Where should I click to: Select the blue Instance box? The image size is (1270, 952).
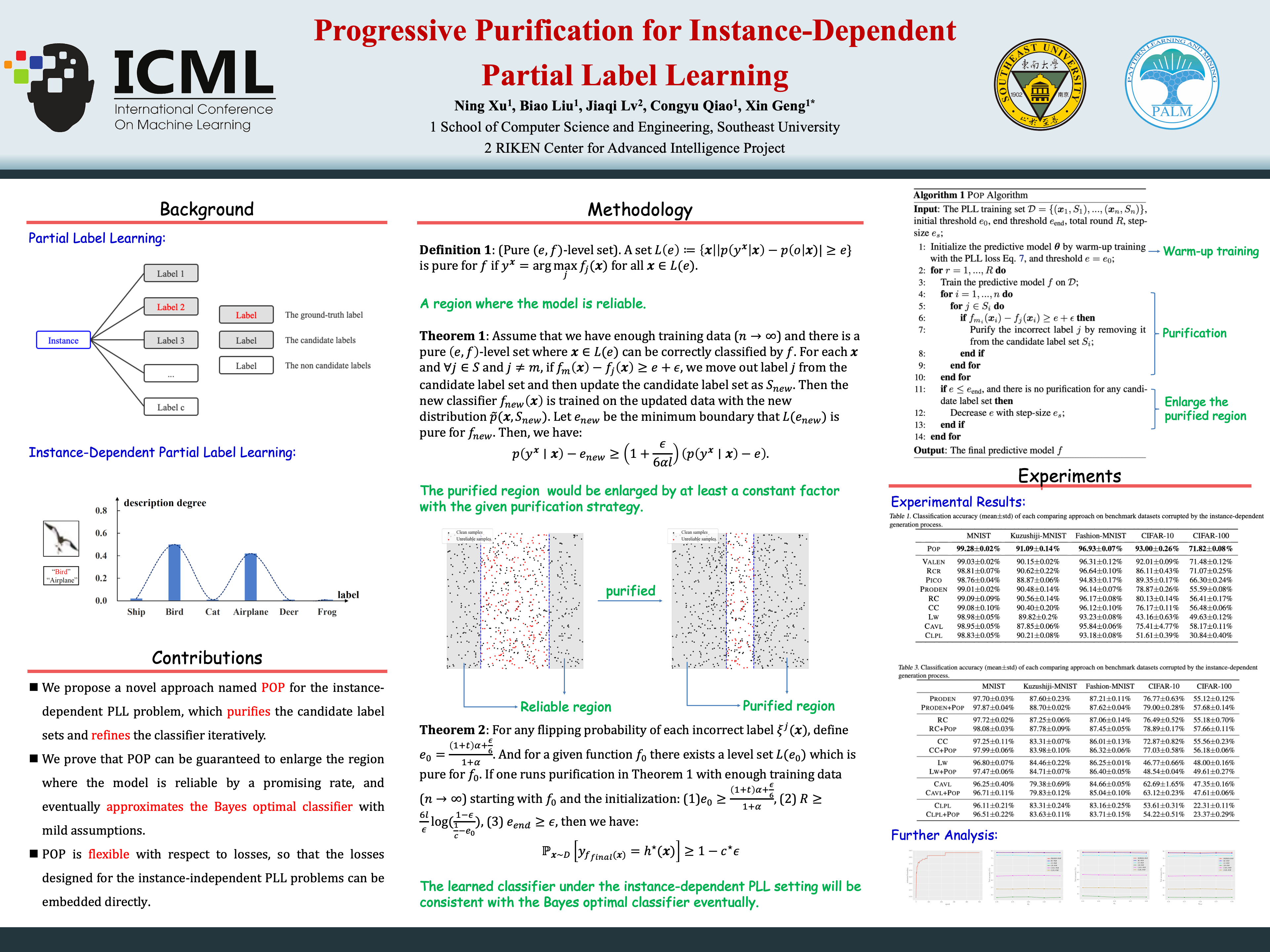pyautogui.click(x=63, y=340)
